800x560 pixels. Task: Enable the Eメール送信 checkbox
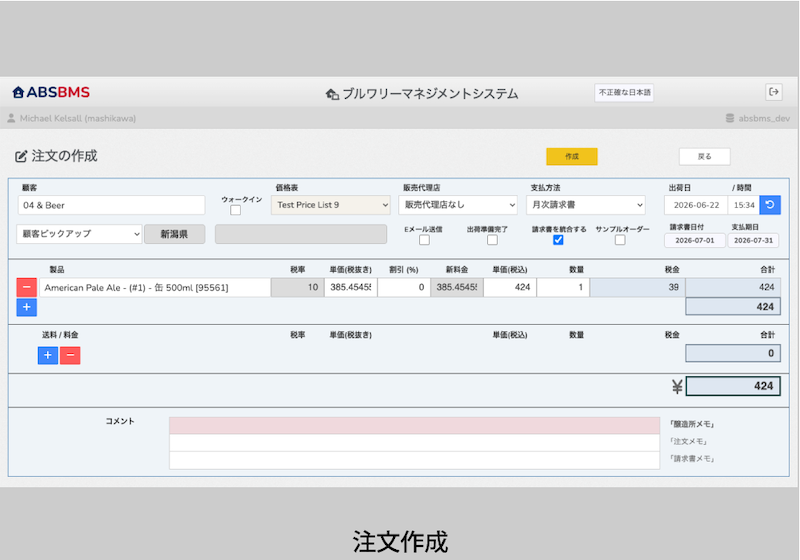tap(424, 240)
